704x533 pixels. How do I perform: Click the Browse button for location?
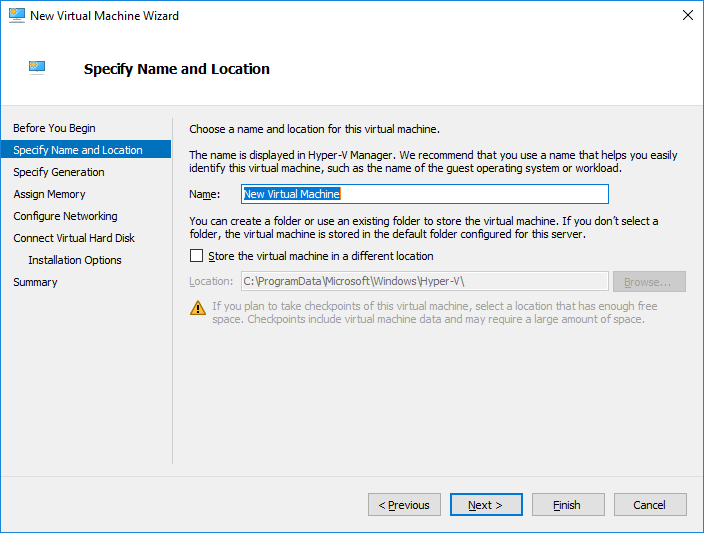click(649, 282)
